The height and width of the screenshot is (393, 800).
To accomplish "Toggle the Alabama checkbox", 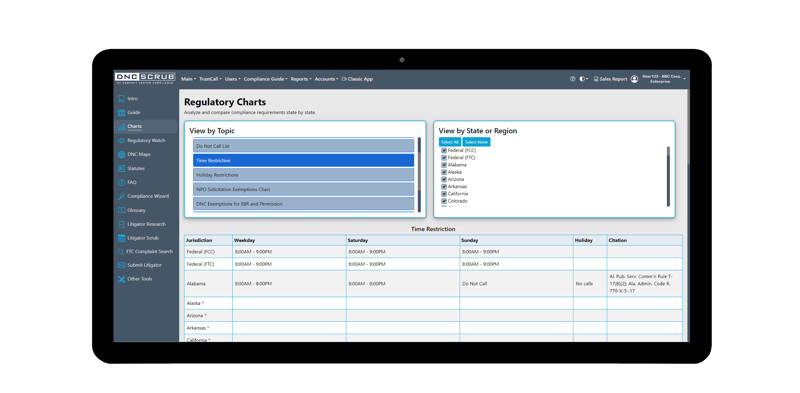I will pyautogui.click(x=444, y=165).
